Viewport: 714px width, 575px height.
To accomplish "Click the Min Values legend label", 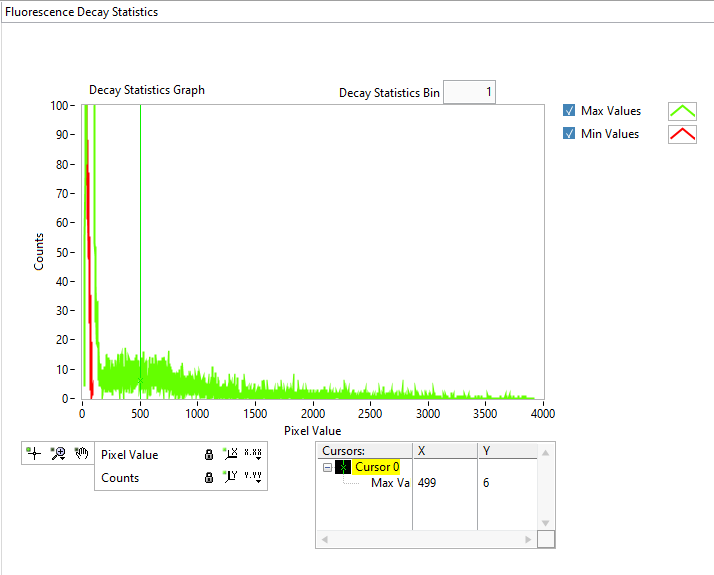I will [610, 134].
